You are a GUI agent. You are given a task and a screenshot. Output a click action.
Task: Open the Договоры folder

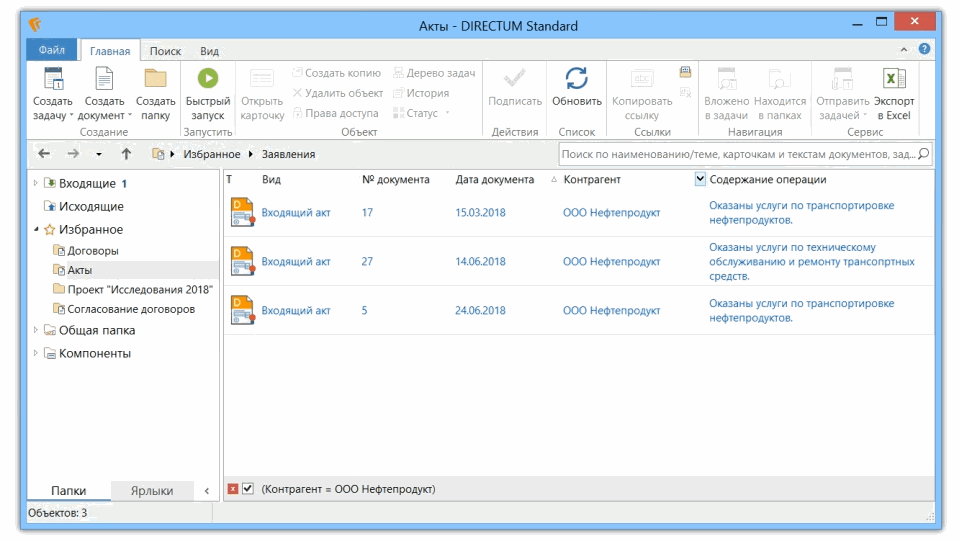click(93, 250)
